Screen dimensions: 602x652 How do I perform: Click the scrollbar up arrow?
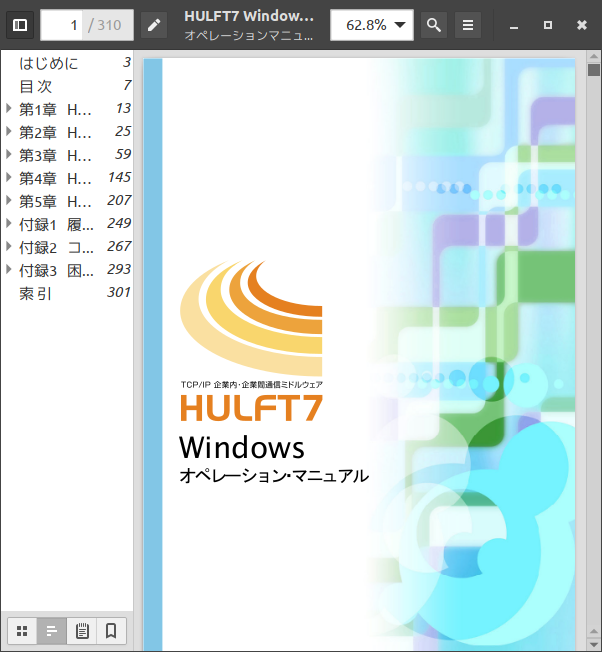coord(594,56)
